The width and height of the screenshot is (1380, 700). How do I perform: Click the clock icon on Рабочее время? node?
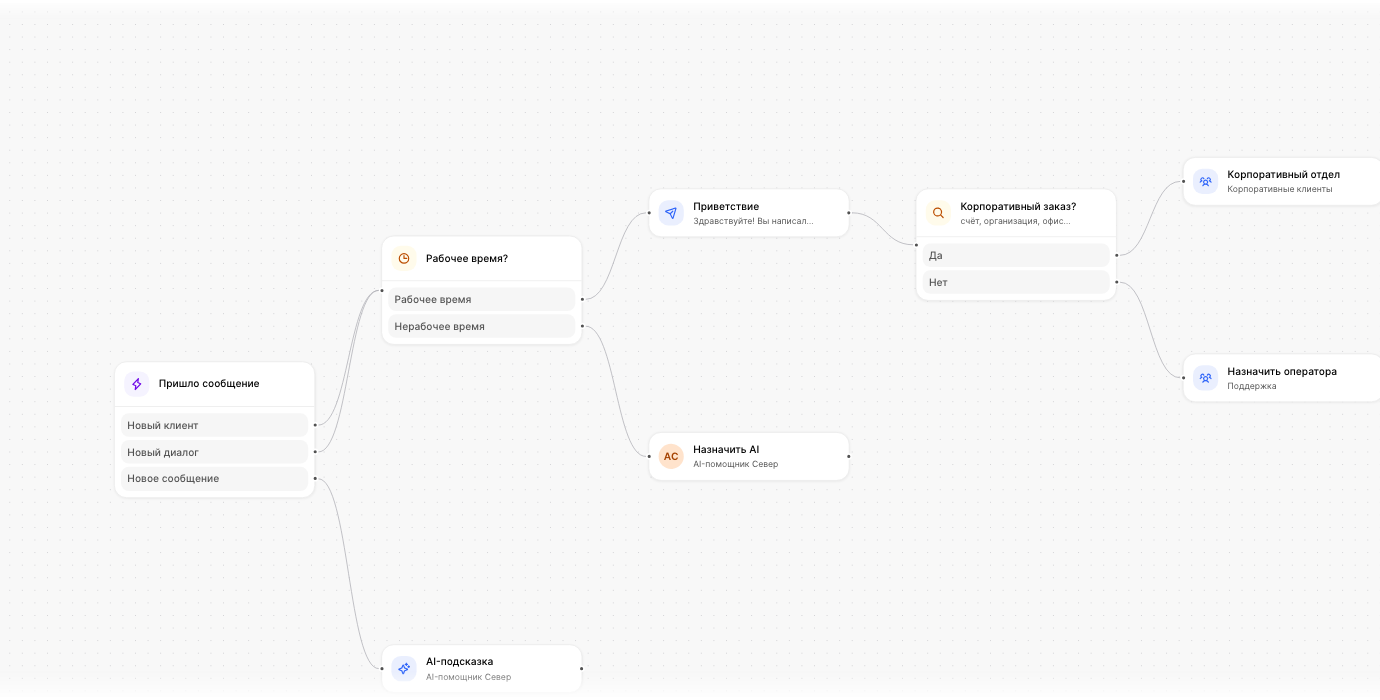coord(404,258)
